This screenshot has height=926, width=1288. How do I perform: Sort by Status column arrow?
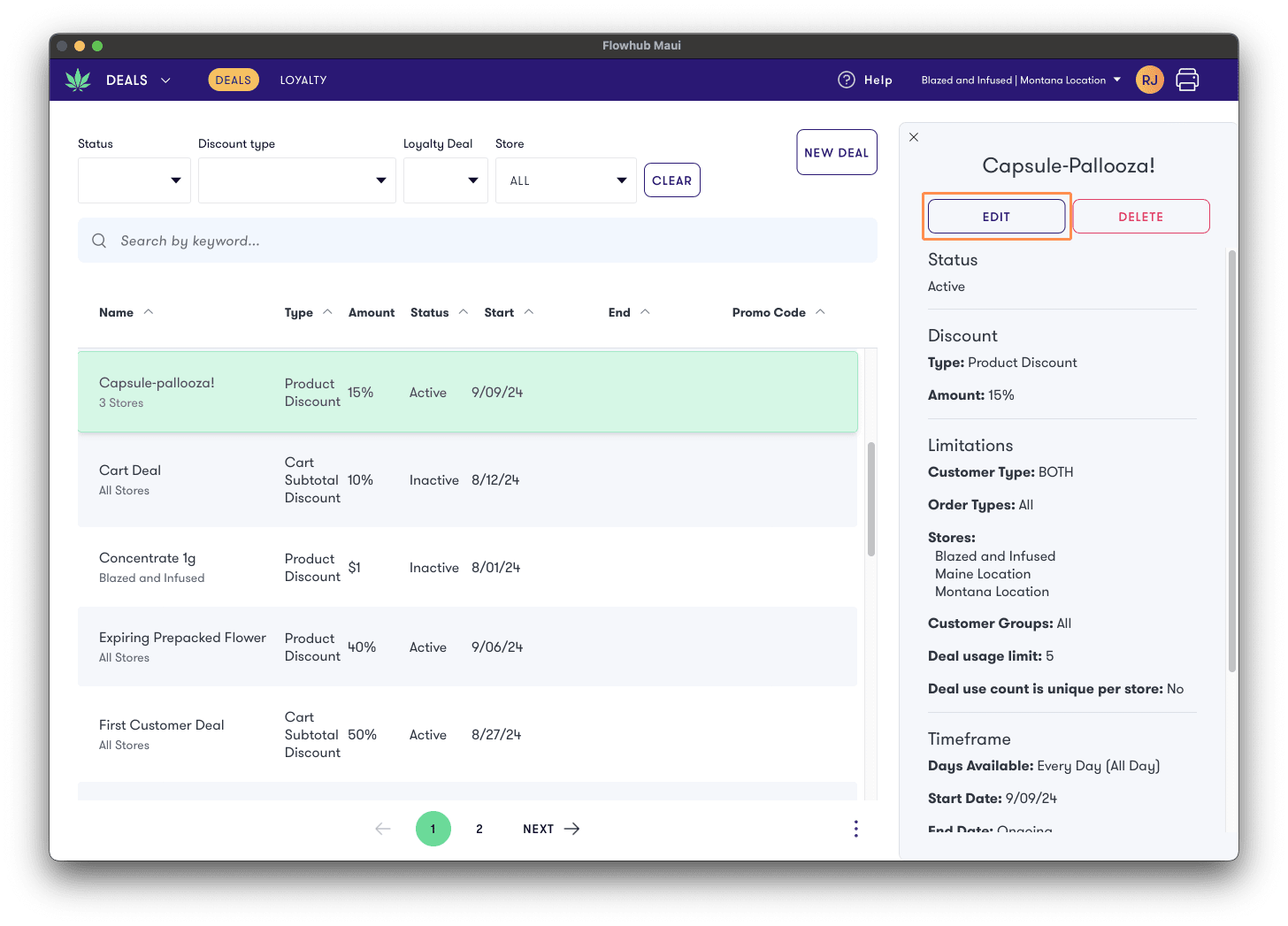463,311
